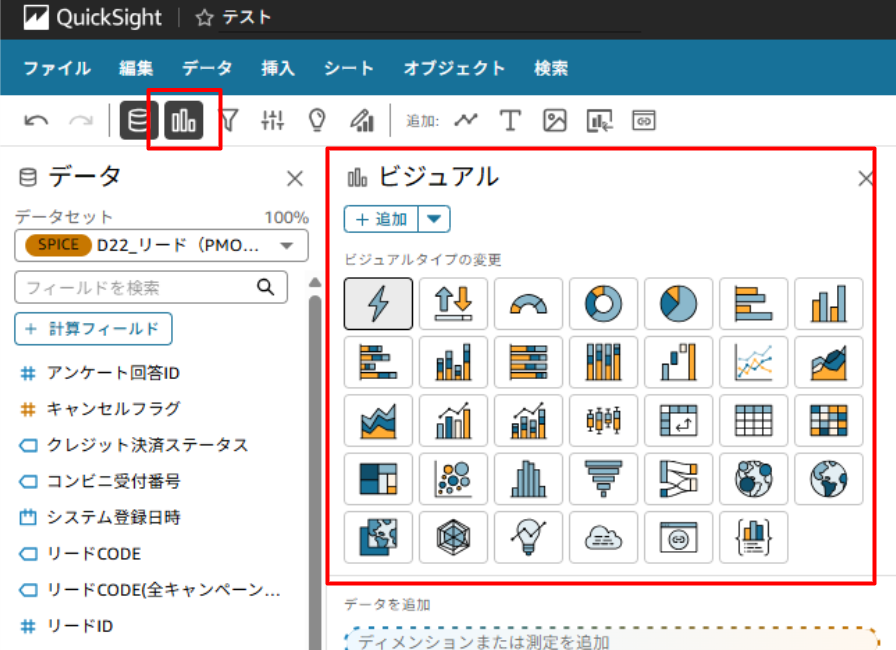Select the funnel chart visual type
The height and width of the screenshot is (650, 896).
pos(603,479)
